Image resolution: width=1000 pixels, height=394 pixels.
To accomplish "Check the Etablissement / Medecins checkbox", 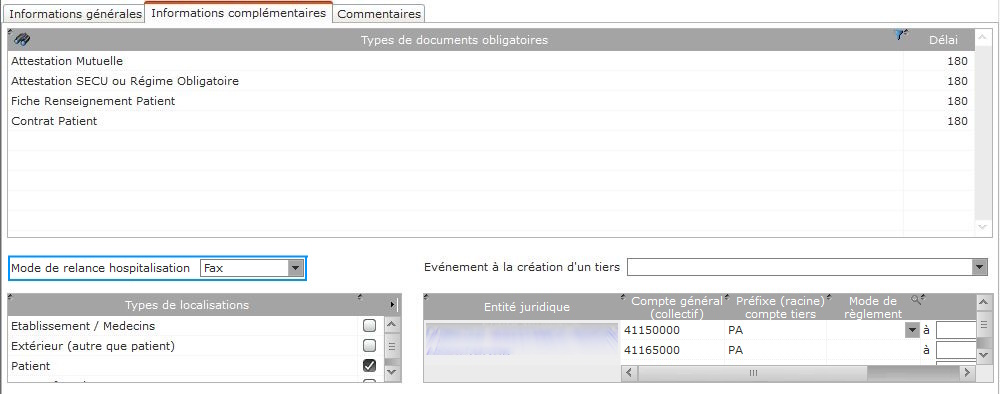I will click(x=369, y=326).
